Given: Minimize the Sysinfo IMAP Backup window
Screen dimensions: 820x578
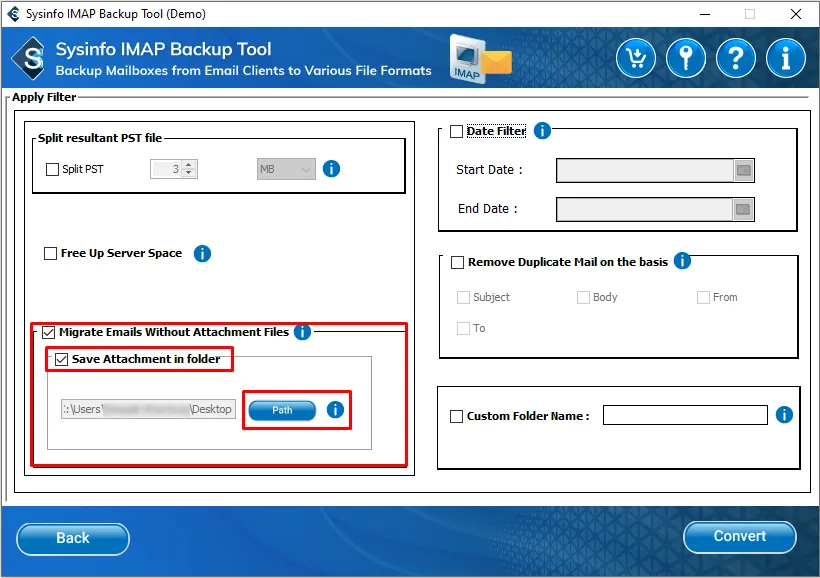Looking at the screenshot, I should 705,14.
